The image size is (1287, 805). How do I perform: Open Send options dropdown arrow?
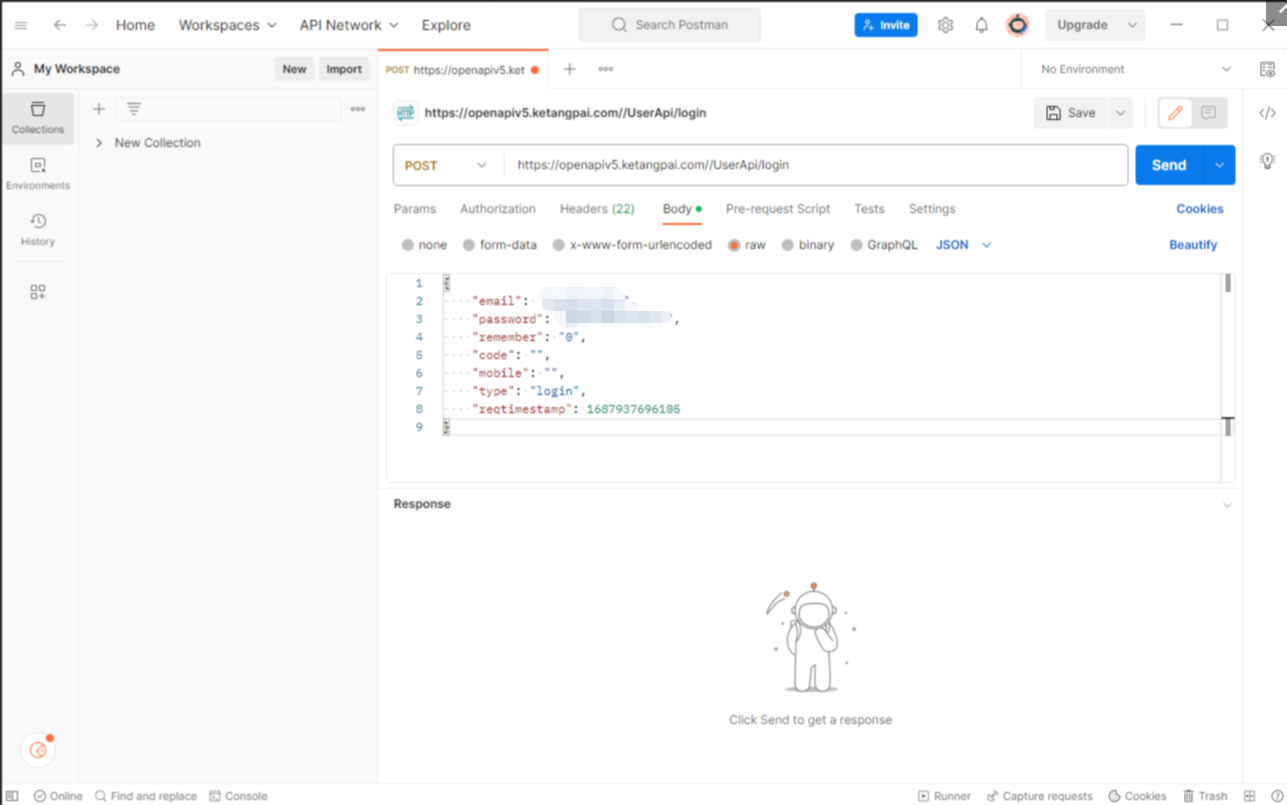pyautogui.click(x=1219, y=165)
